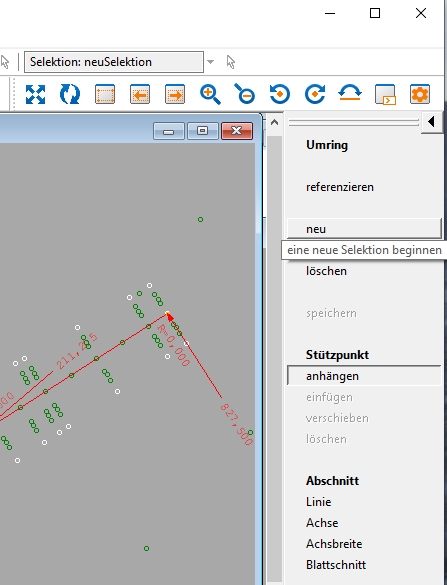Click the scrollbar up arrow

[x=275, y=122]
